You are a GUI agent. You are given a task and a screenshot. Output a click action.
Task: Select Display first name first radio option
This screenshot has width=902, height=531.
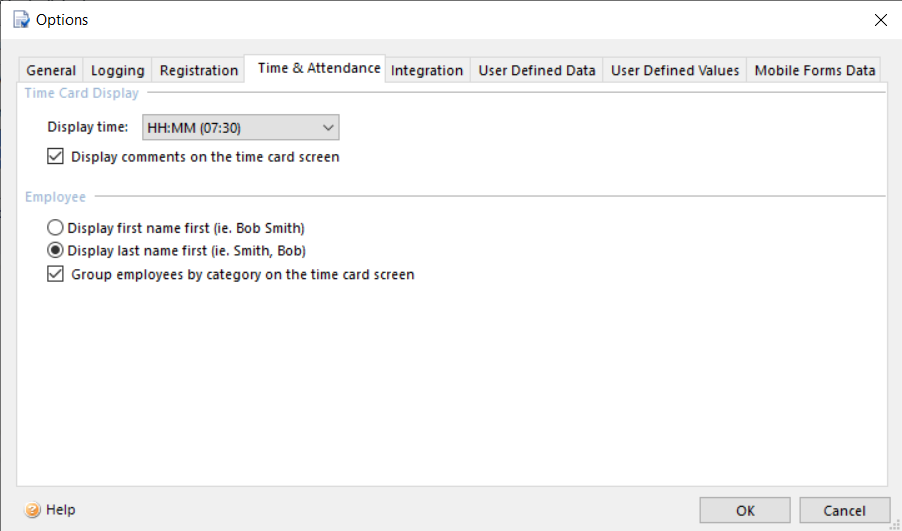point(55,228)
